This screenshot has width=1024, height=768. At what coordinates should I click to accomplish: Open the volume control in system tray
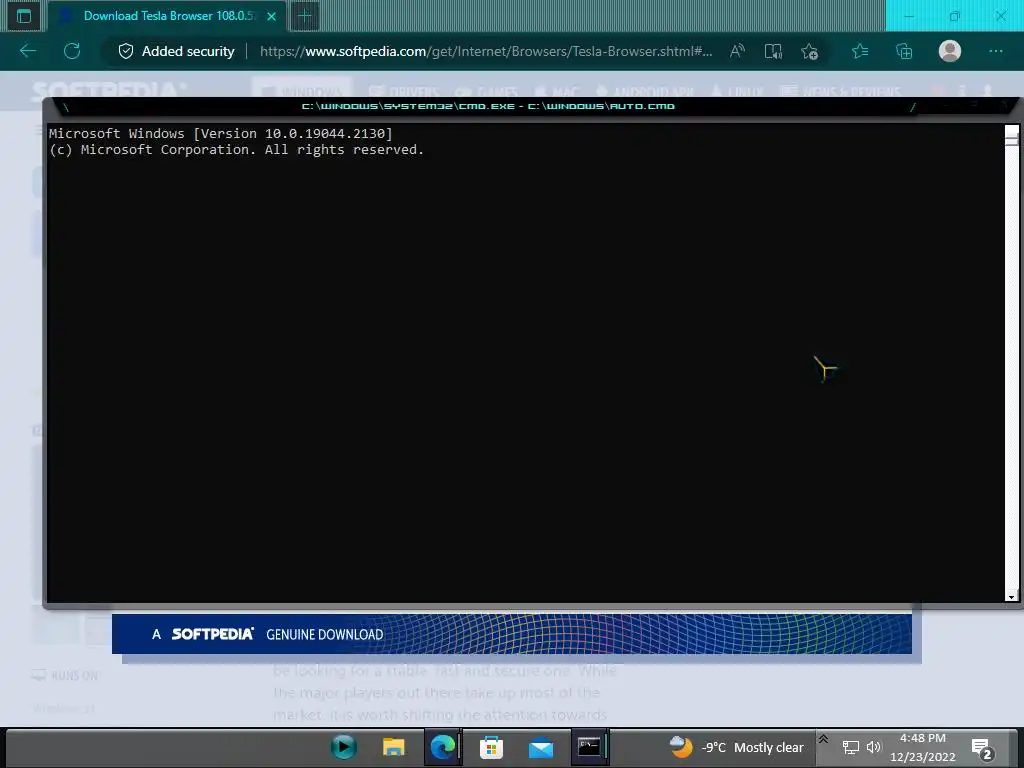click(x=874, y=747)
